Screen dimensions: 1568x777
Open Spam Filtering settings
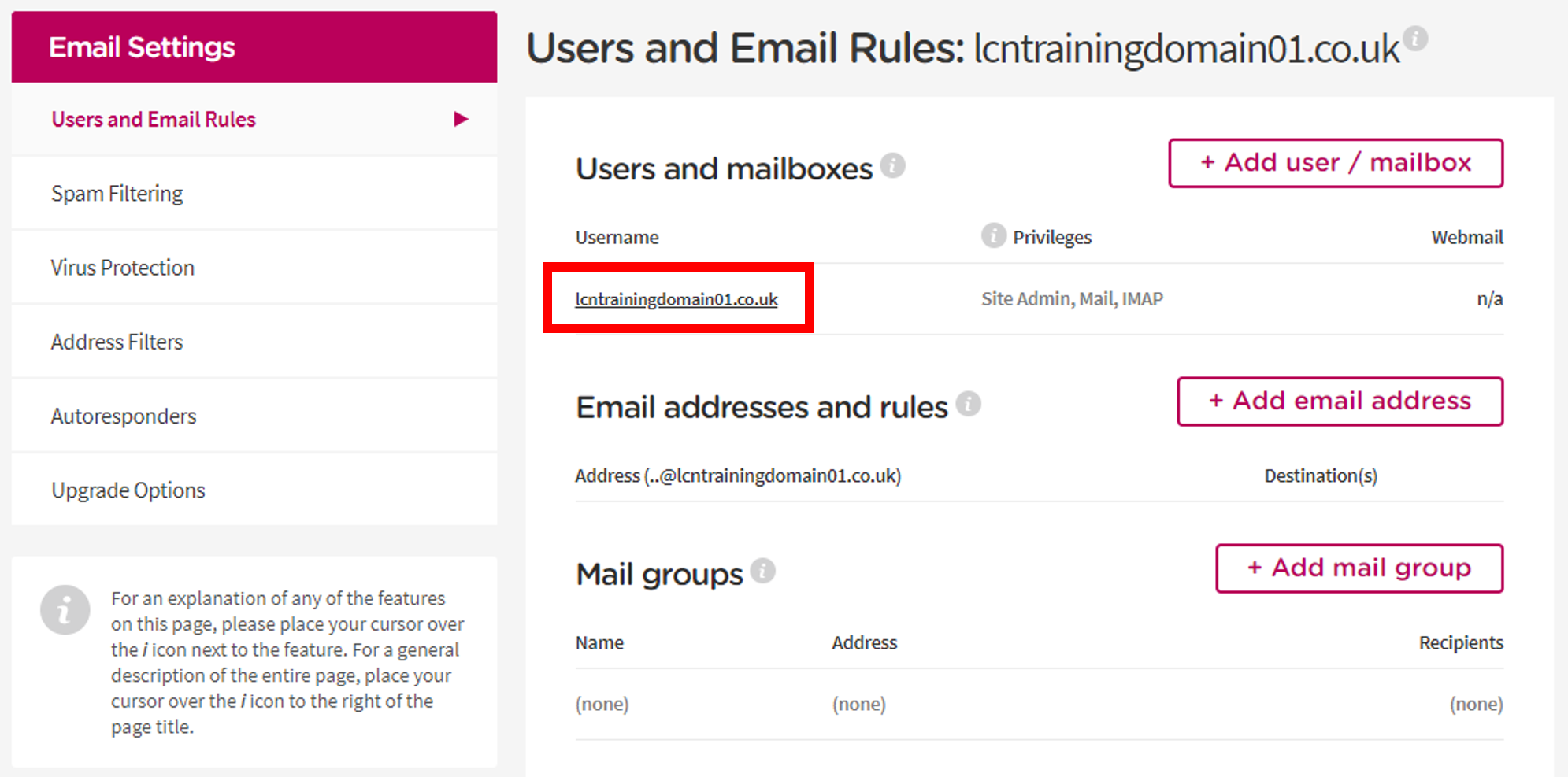click(x=117, y=193)
